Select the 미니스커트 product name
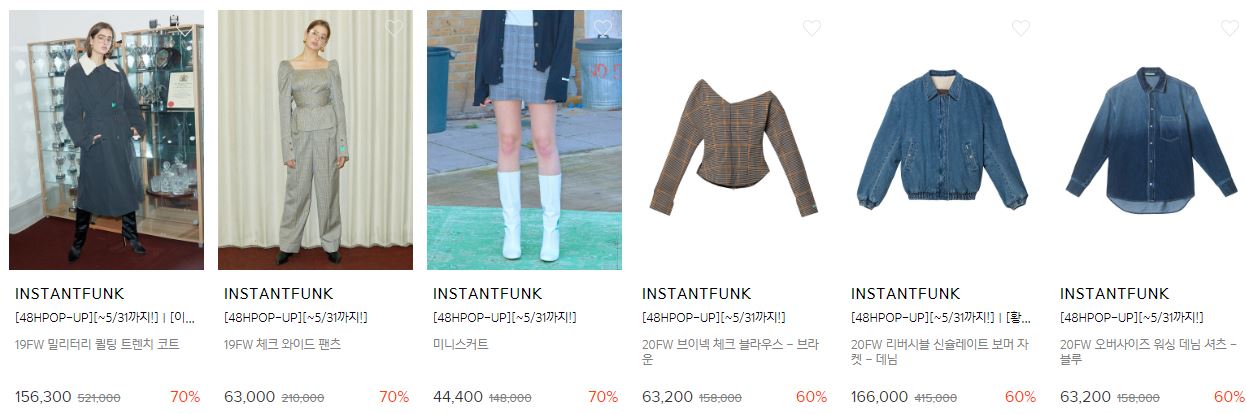The height and width of the screenshot is (414, 1246). [461, 344]
